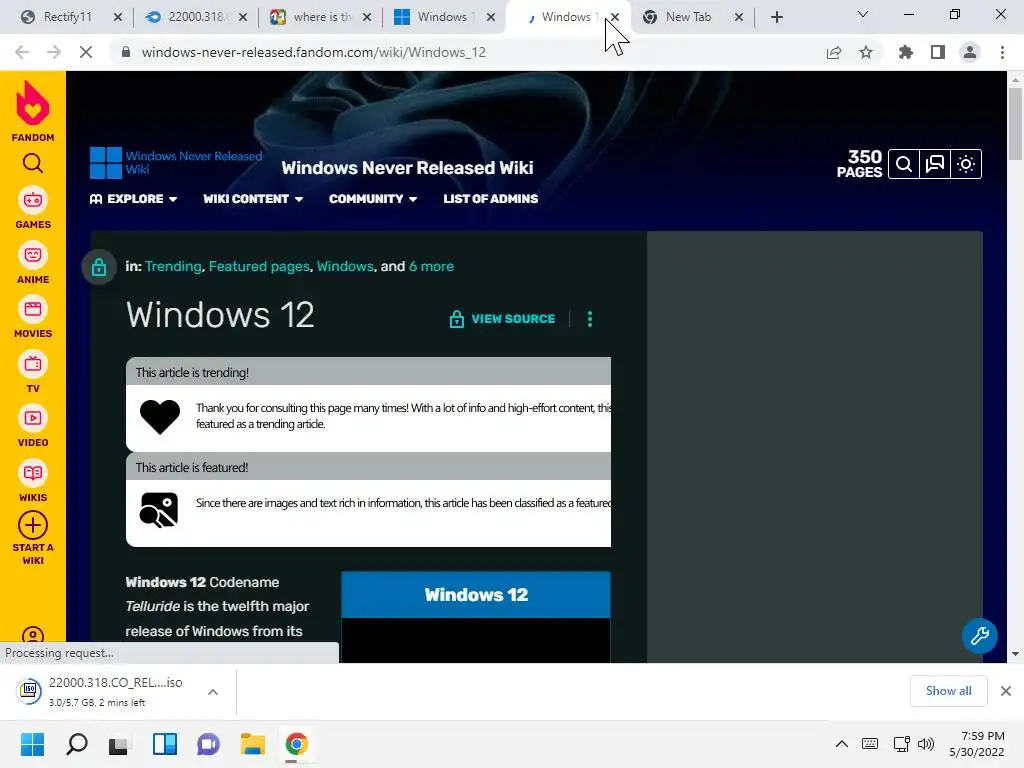This screenshot has height=768, width=1024.
Task: Switch to the New Tab tab
Action: pos(688,17)
